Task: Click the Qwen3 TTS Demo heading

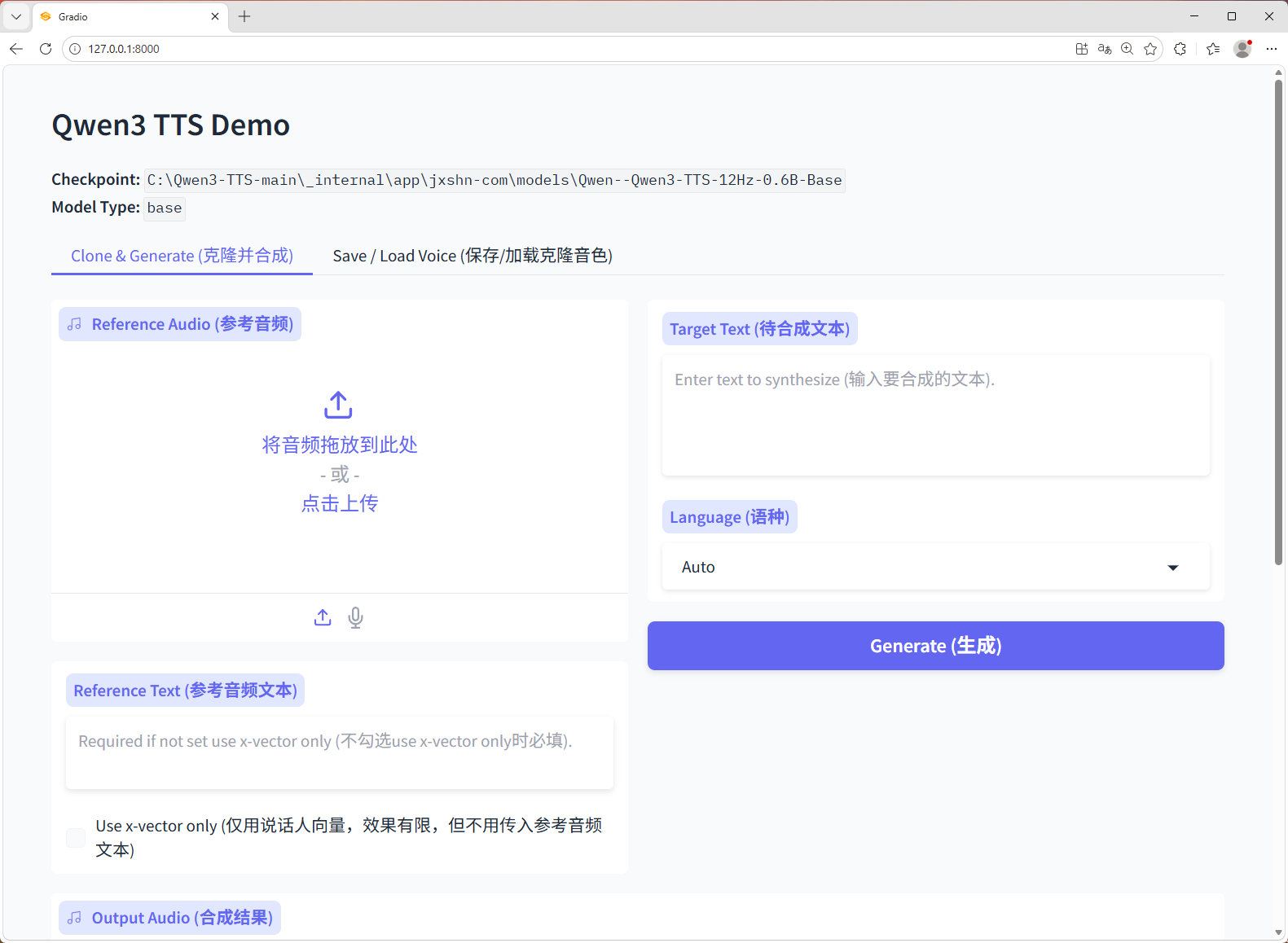Action: coord(170,125)
